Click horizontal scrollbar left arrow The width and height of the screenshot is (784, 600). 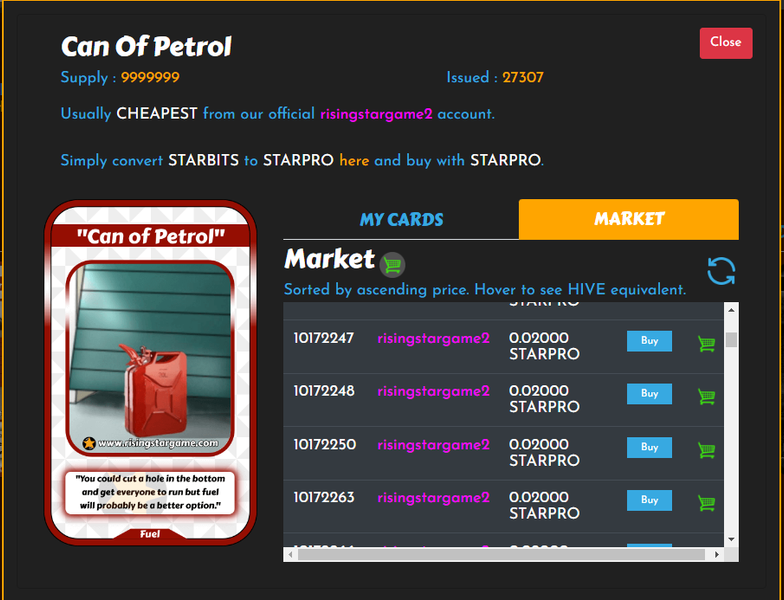(290, 554)
